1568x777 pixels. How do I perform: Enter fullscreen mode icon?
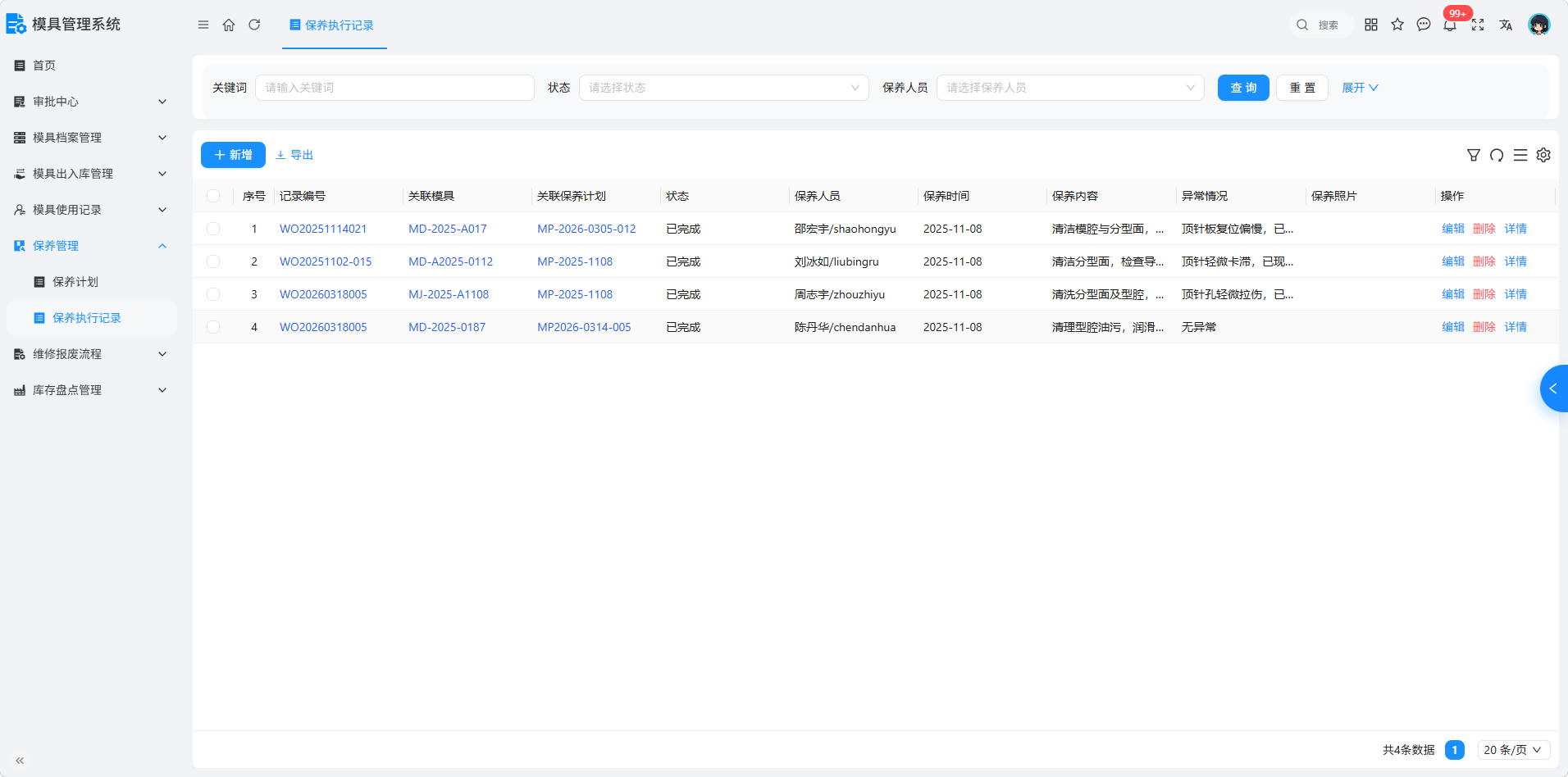[1478, 25]
